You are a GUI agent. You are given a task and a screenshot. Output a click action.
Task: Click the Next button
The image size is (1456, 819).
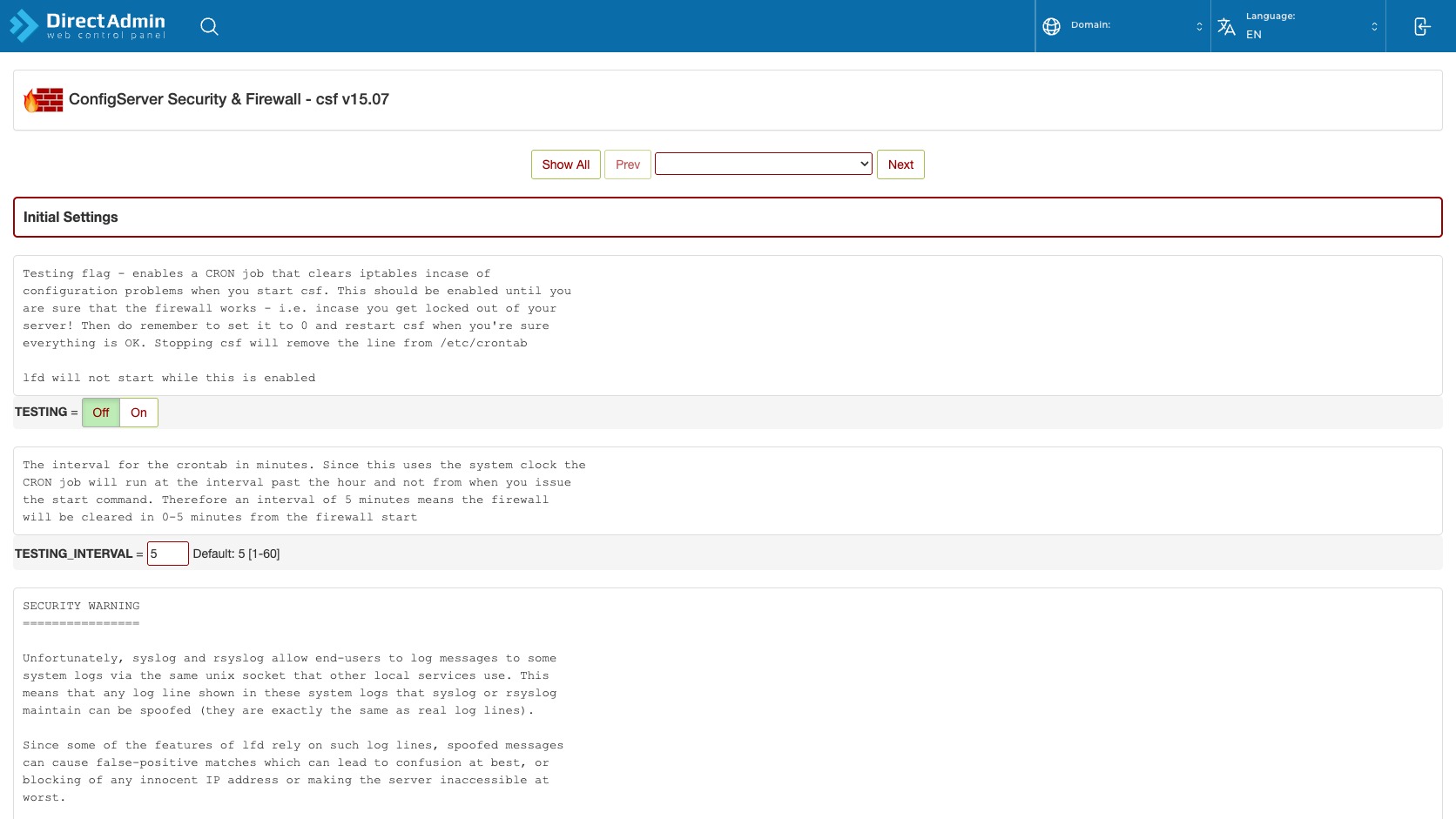[900, 164]
